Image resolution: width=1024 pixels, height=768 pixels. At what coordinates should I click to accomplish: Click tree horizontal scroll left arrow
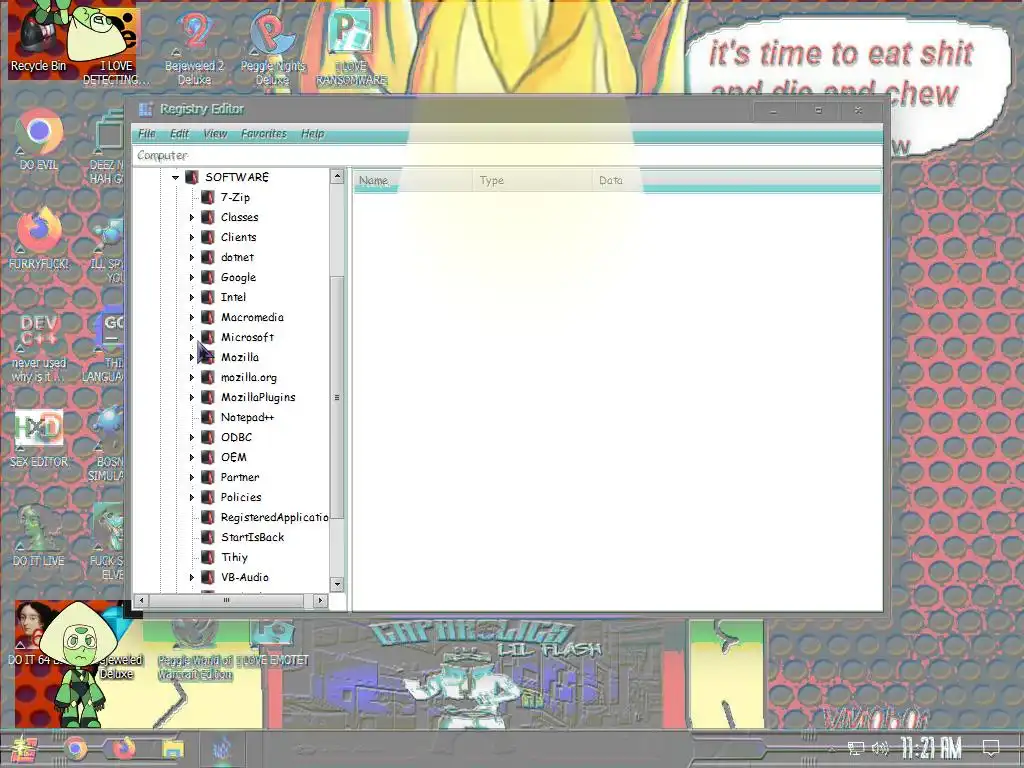tap(142, 600)
